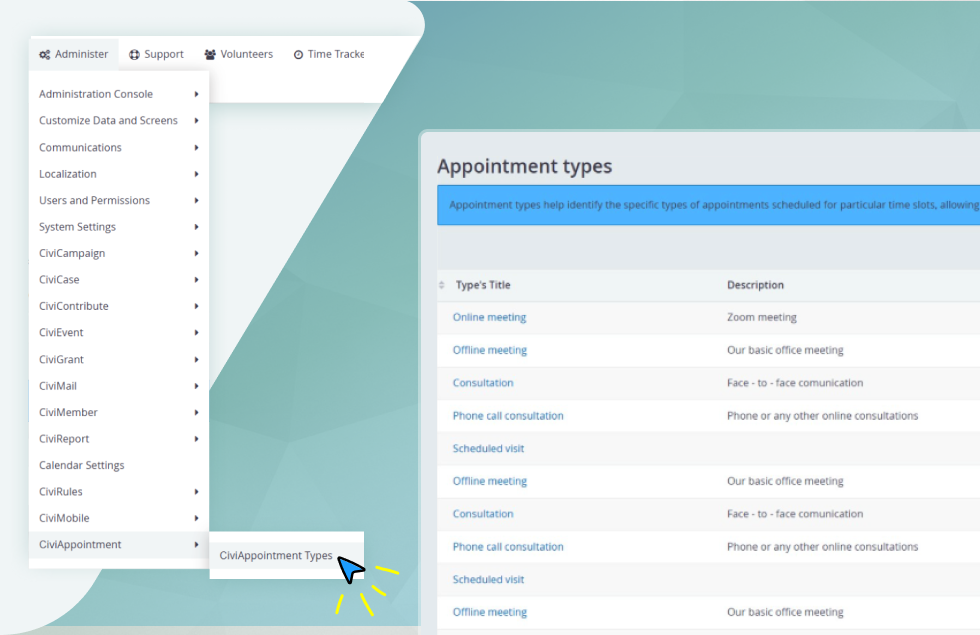Sort by Description column header
The width and height of the screenshot is (980, 635).
point(755,285)
